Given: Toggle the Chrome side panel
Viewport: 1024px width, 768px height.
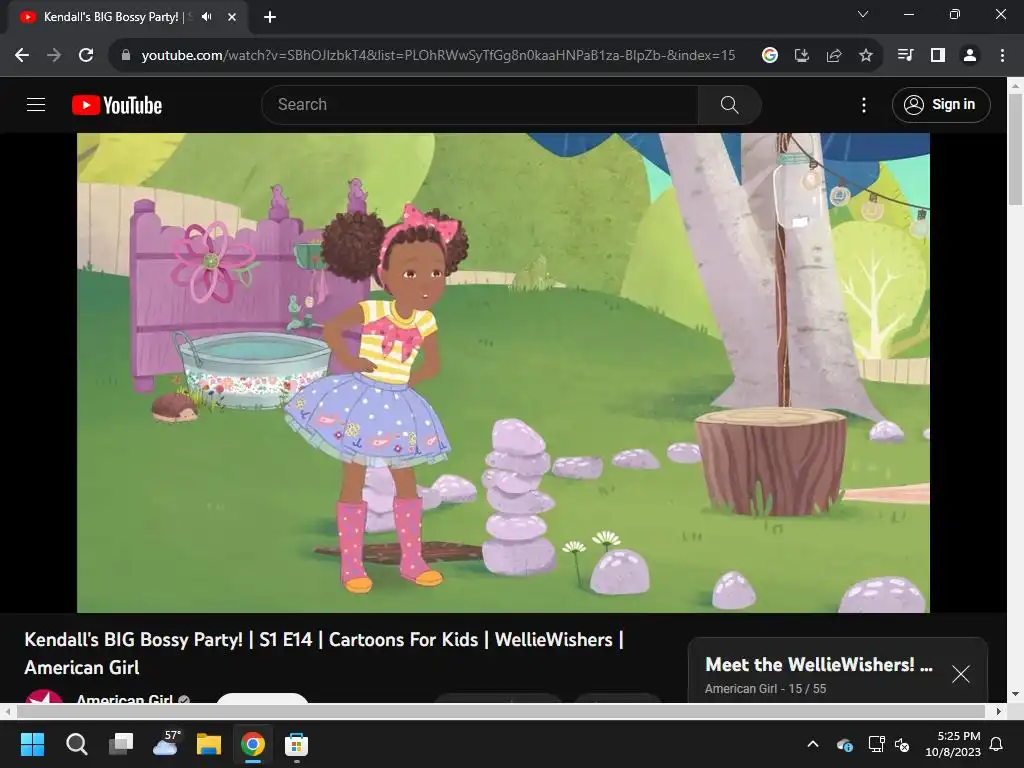Looking at the screenshot, I should click(938, 56).
